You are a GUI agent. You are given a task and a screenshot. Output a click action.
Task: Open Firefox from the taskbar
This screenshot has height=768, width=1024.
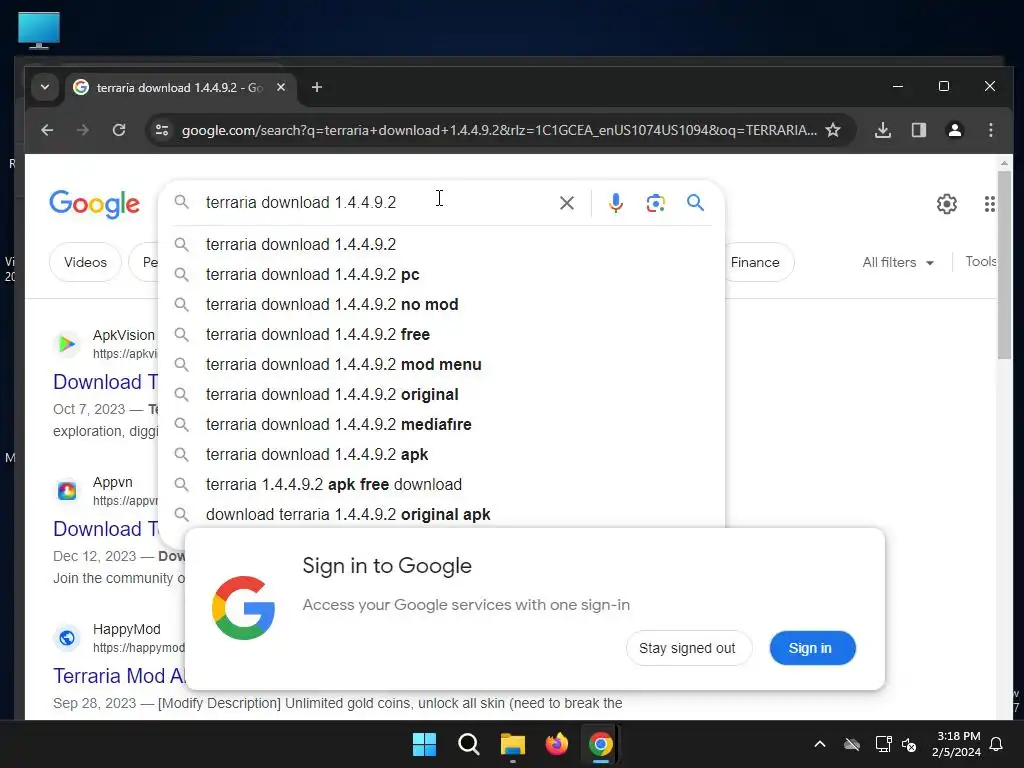click(556, 744)
